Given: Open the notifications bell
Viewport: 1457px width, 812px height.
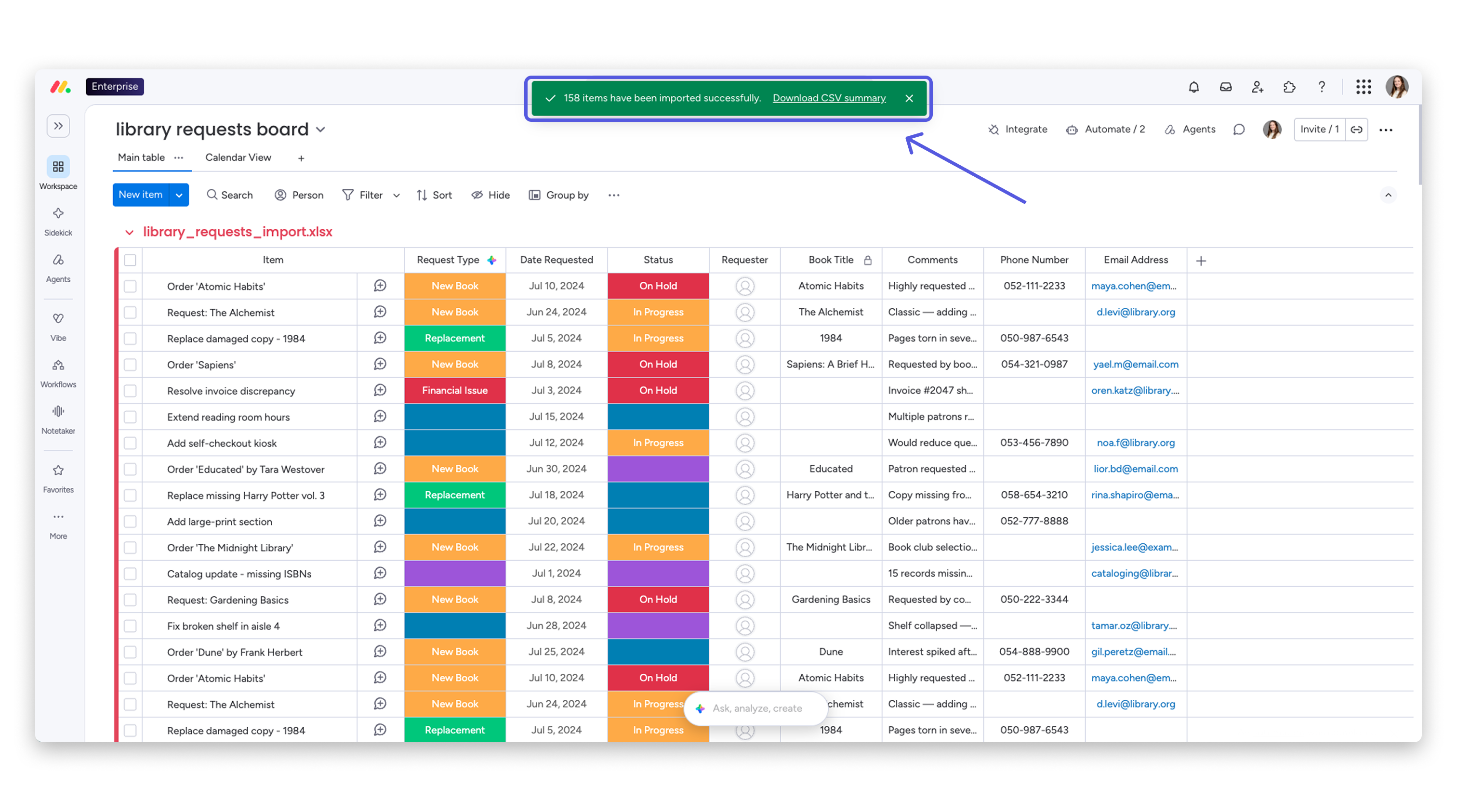Looking at the screenshot, I should 1193,87.
